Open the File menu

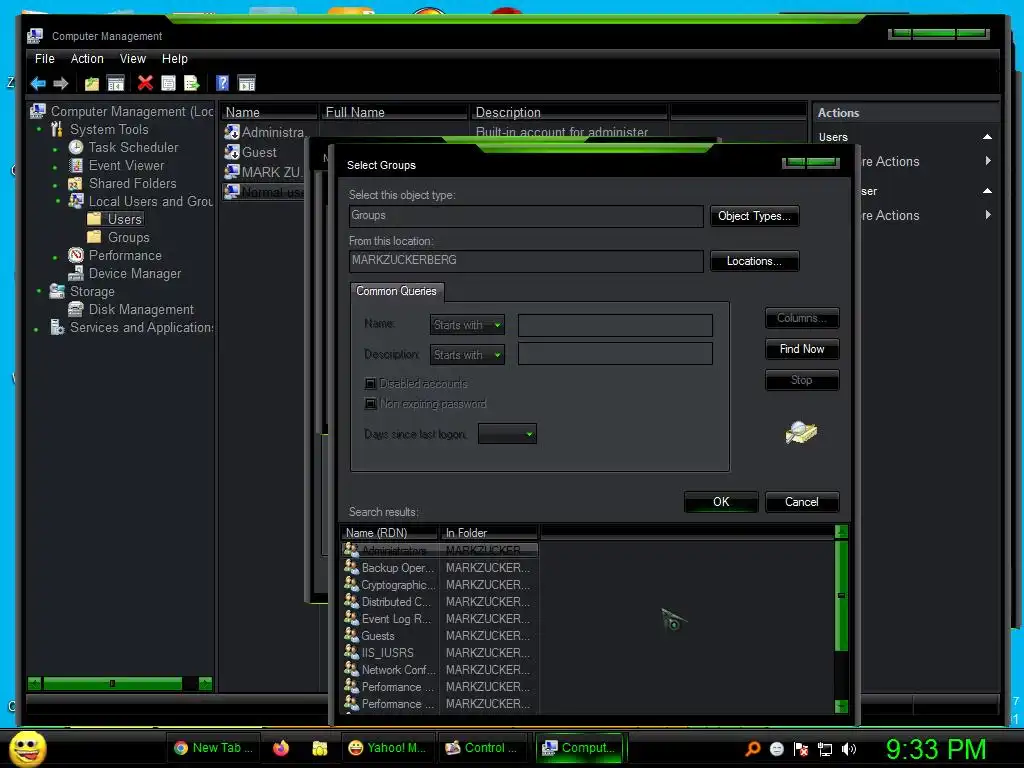click(44, 59)
